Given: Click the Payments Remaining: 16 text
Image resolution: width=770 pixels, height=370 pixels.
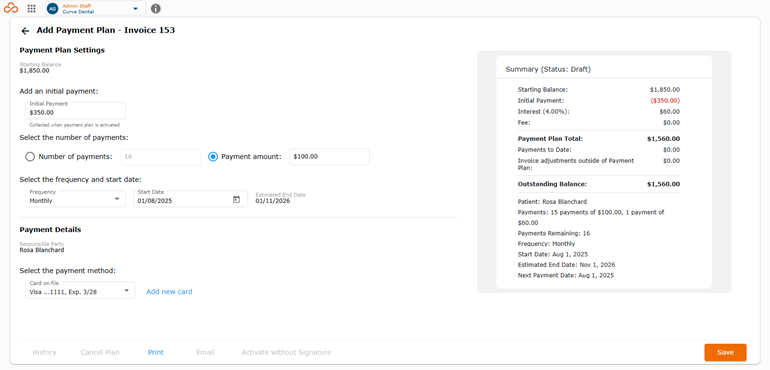Looking at the screenshot, I should pos(554,233).
